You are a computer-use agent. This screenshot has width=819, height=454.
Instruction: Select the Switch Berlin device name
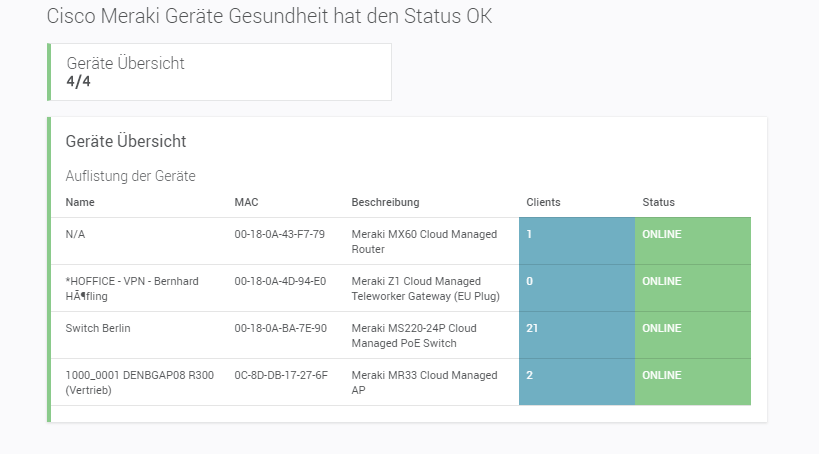click(x=98, y=328)
